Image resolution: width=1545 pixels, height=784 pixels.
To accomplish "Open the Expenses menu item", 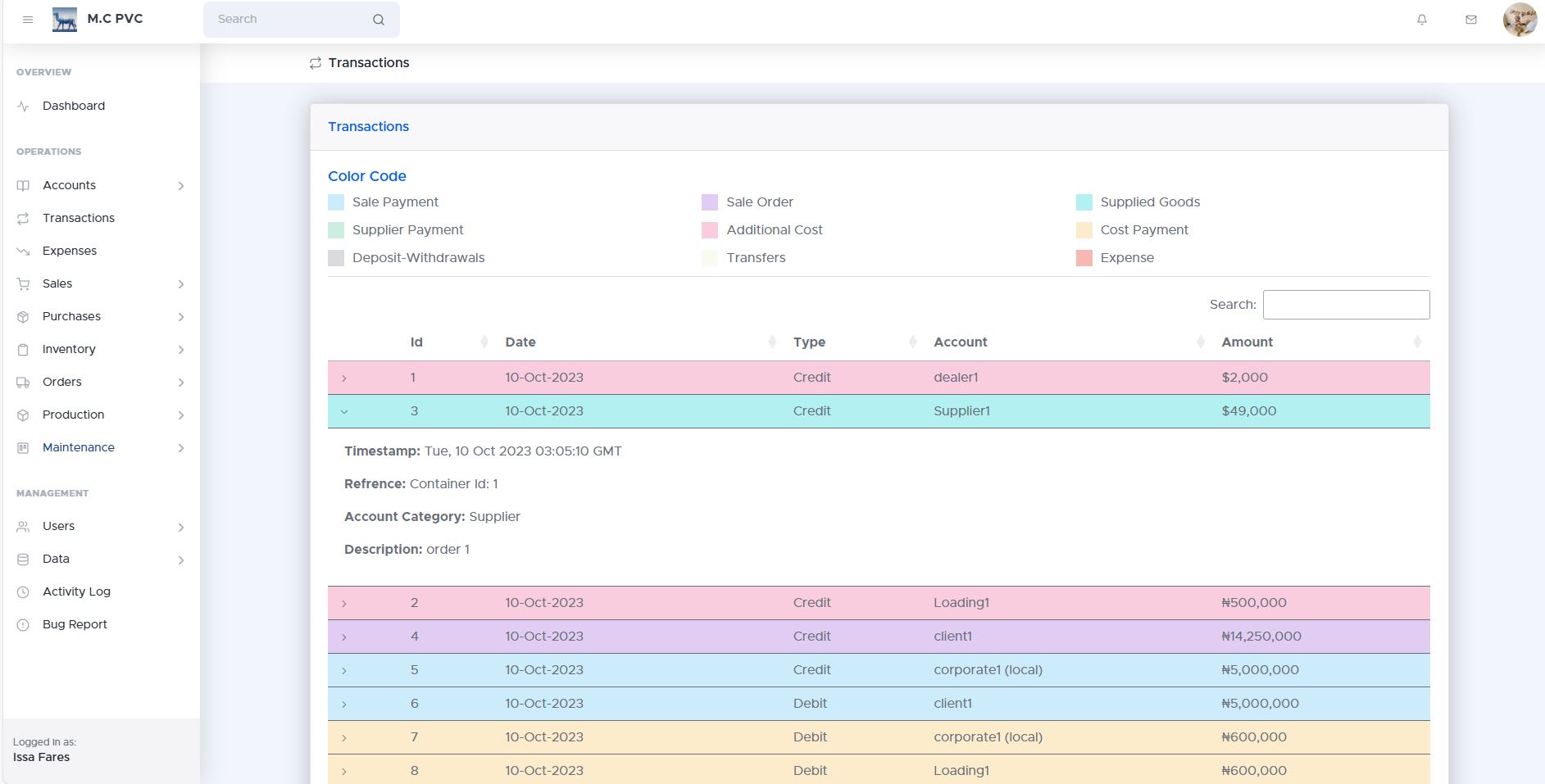I will 70,251.
